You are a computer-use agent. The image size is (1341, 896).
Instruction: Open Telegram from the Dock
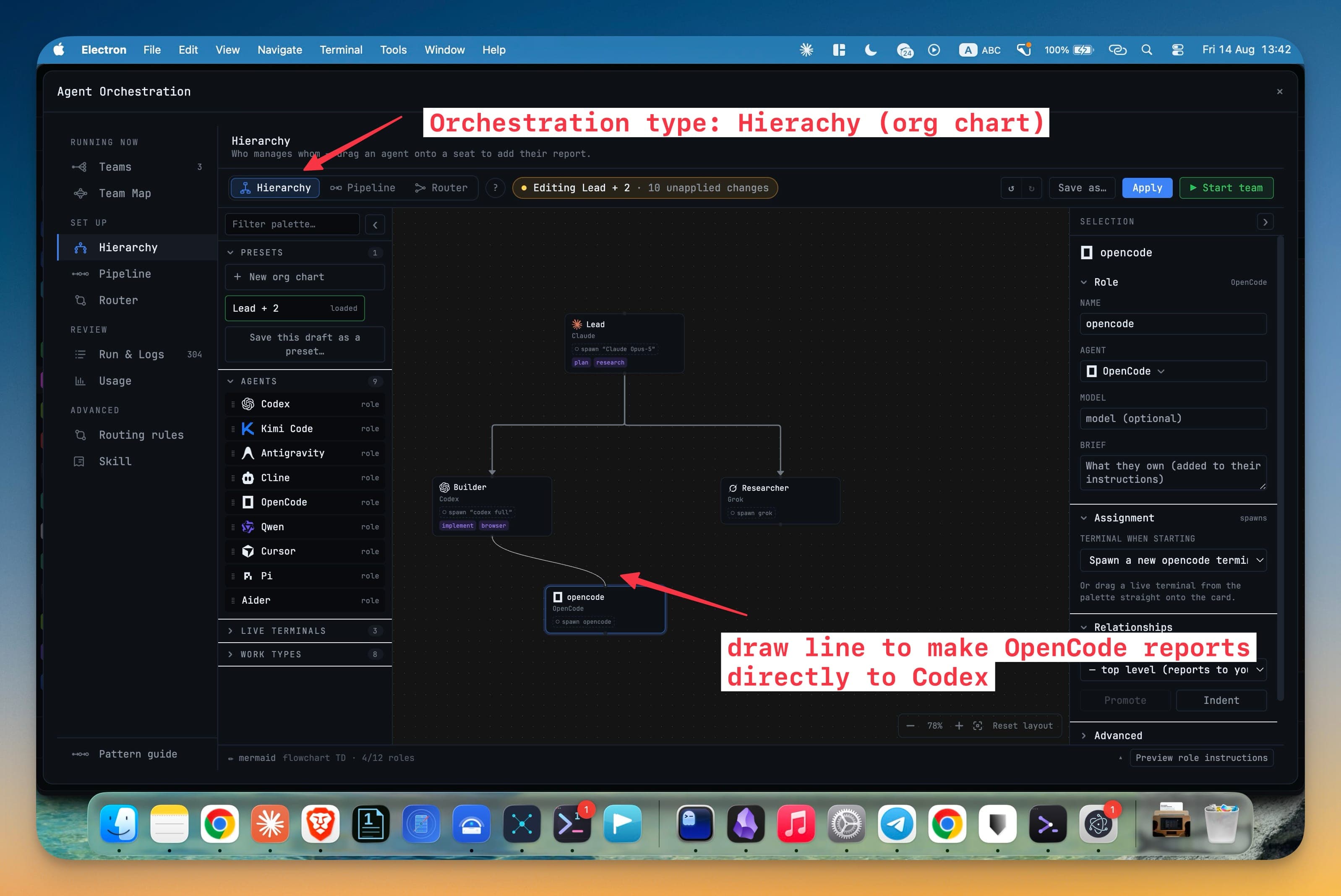click(897, 824)
